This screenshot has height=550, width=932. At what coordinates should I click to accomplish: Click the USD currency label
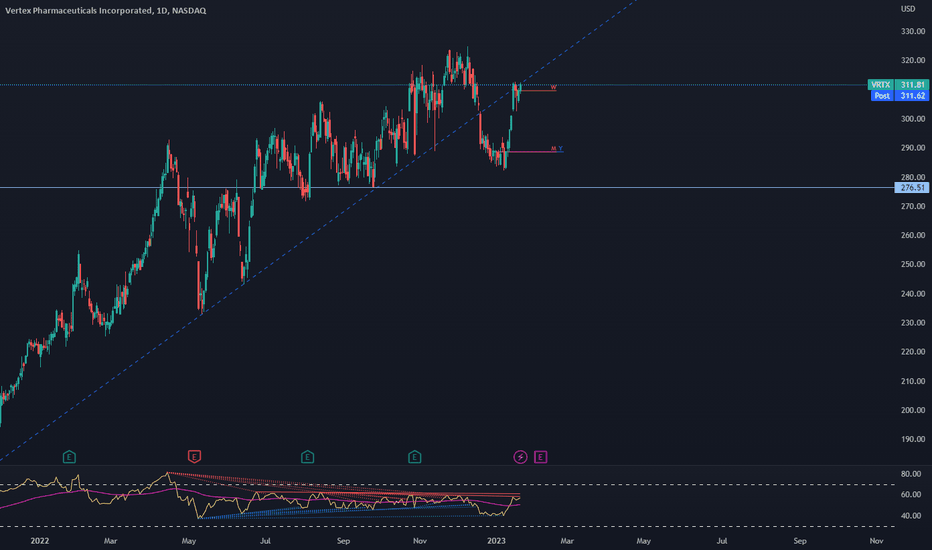908,8
